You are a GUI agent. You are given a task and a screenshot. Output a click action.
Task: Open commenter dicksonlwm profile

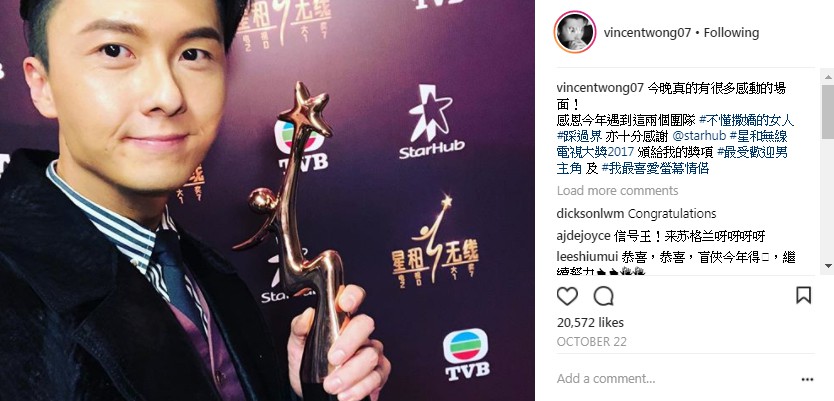[x=590, y=214]
